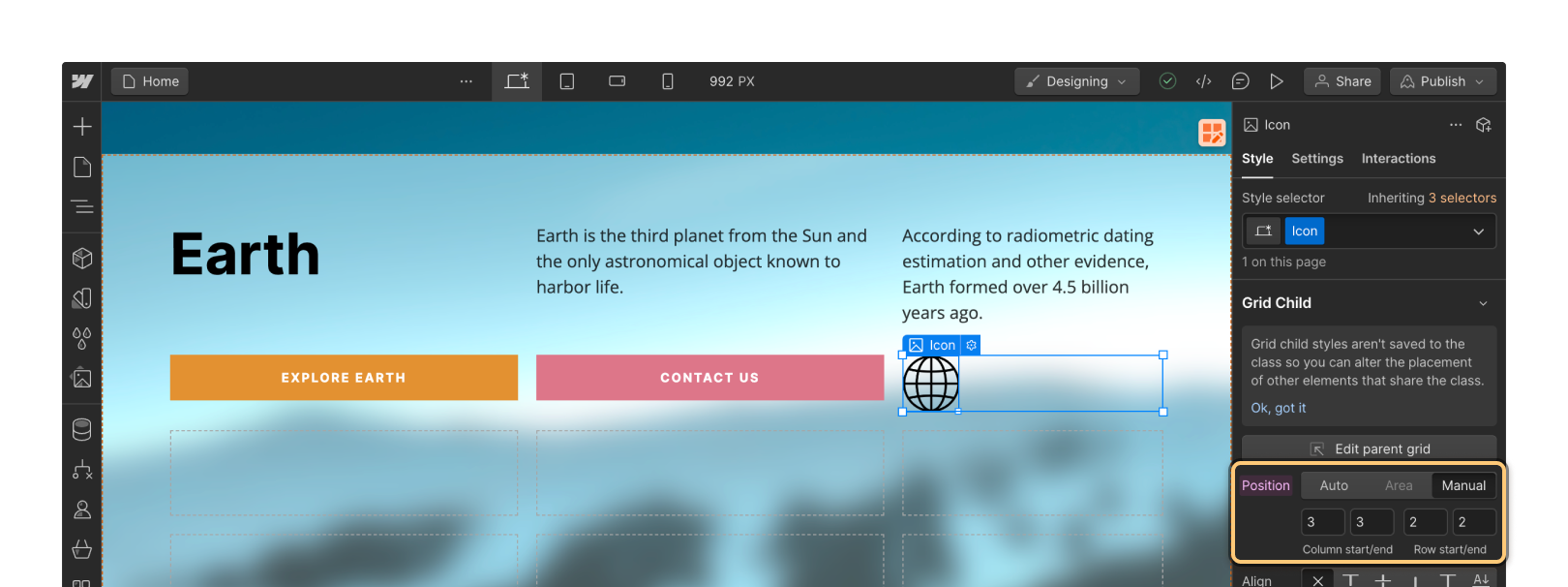1568x587 pixels.
Task: Click the Edit parent grid button
Action: pos(1369,448)
